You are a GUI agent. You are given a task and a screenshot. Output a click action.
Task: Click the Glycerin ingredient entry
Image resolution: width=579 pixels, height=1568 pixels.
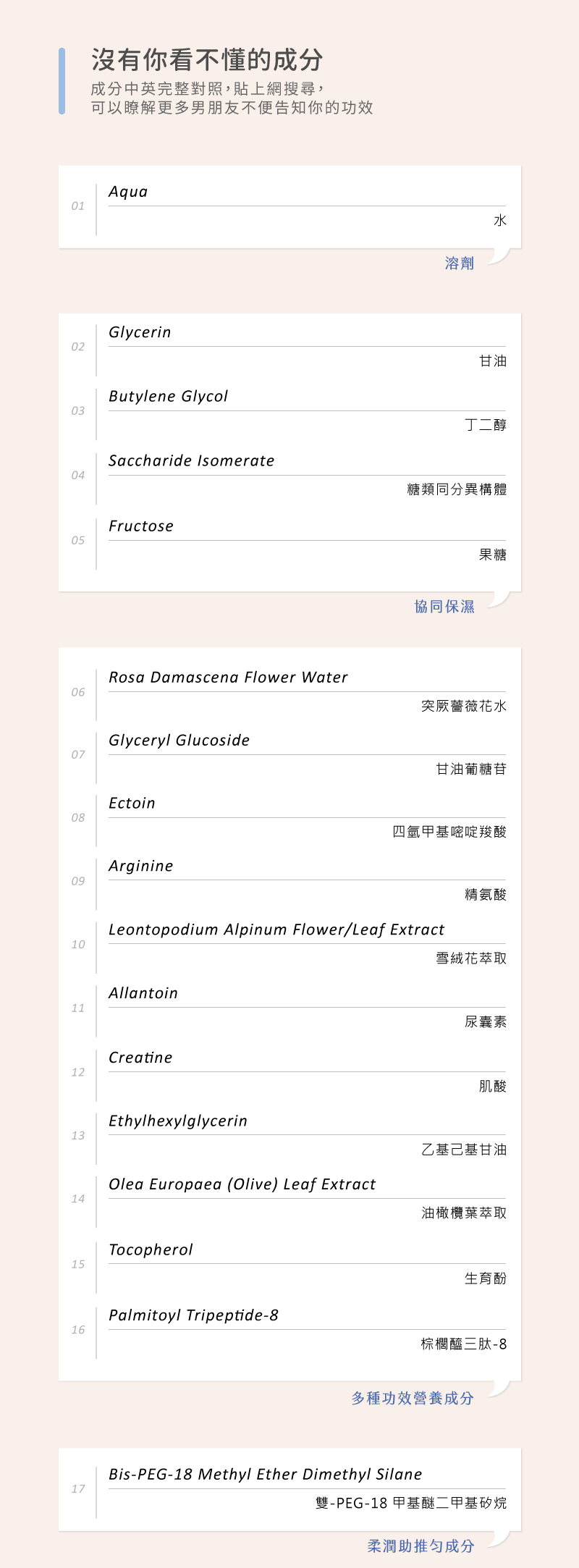click(x=140, y=332)
